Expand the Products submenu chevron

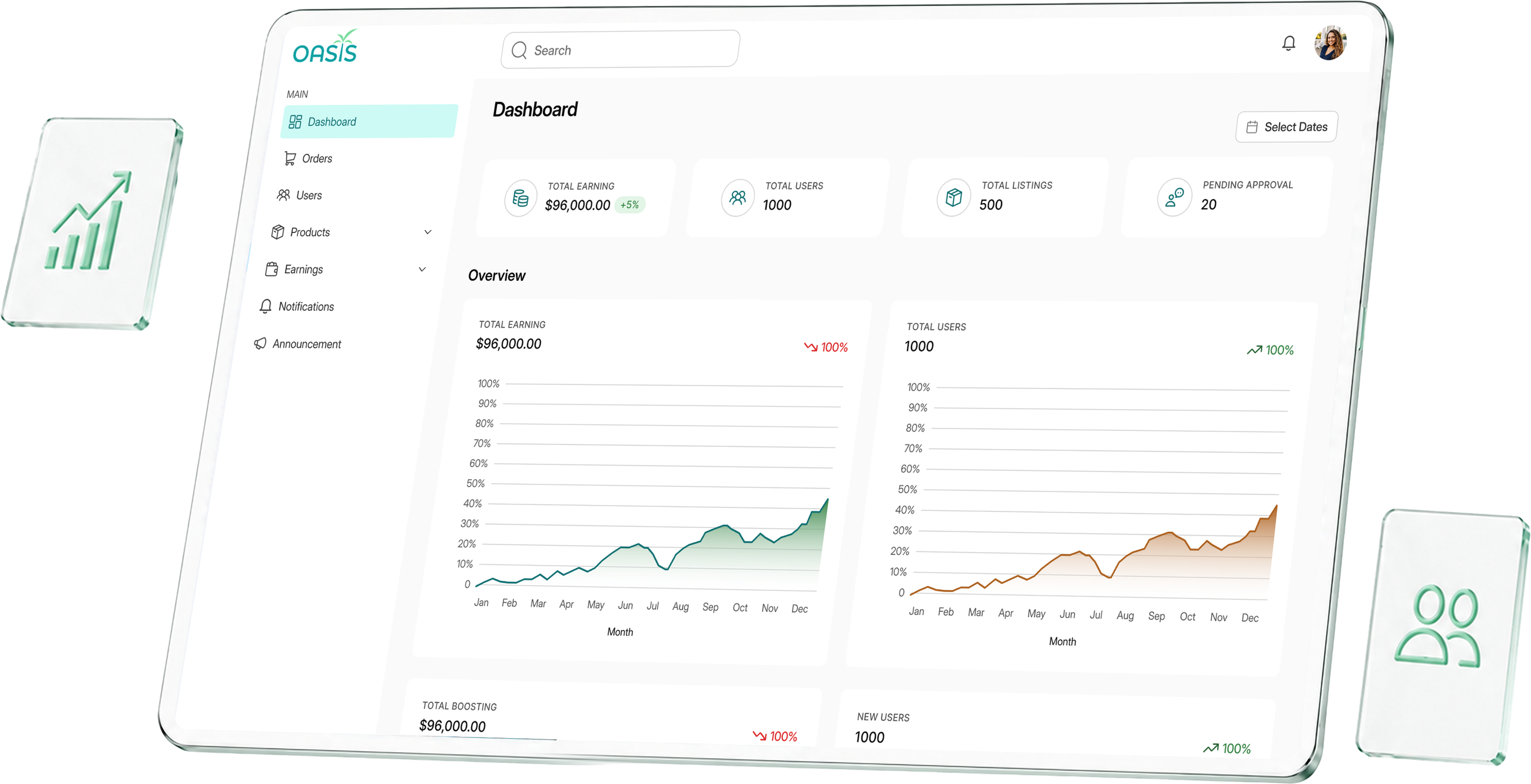point(428,232)
